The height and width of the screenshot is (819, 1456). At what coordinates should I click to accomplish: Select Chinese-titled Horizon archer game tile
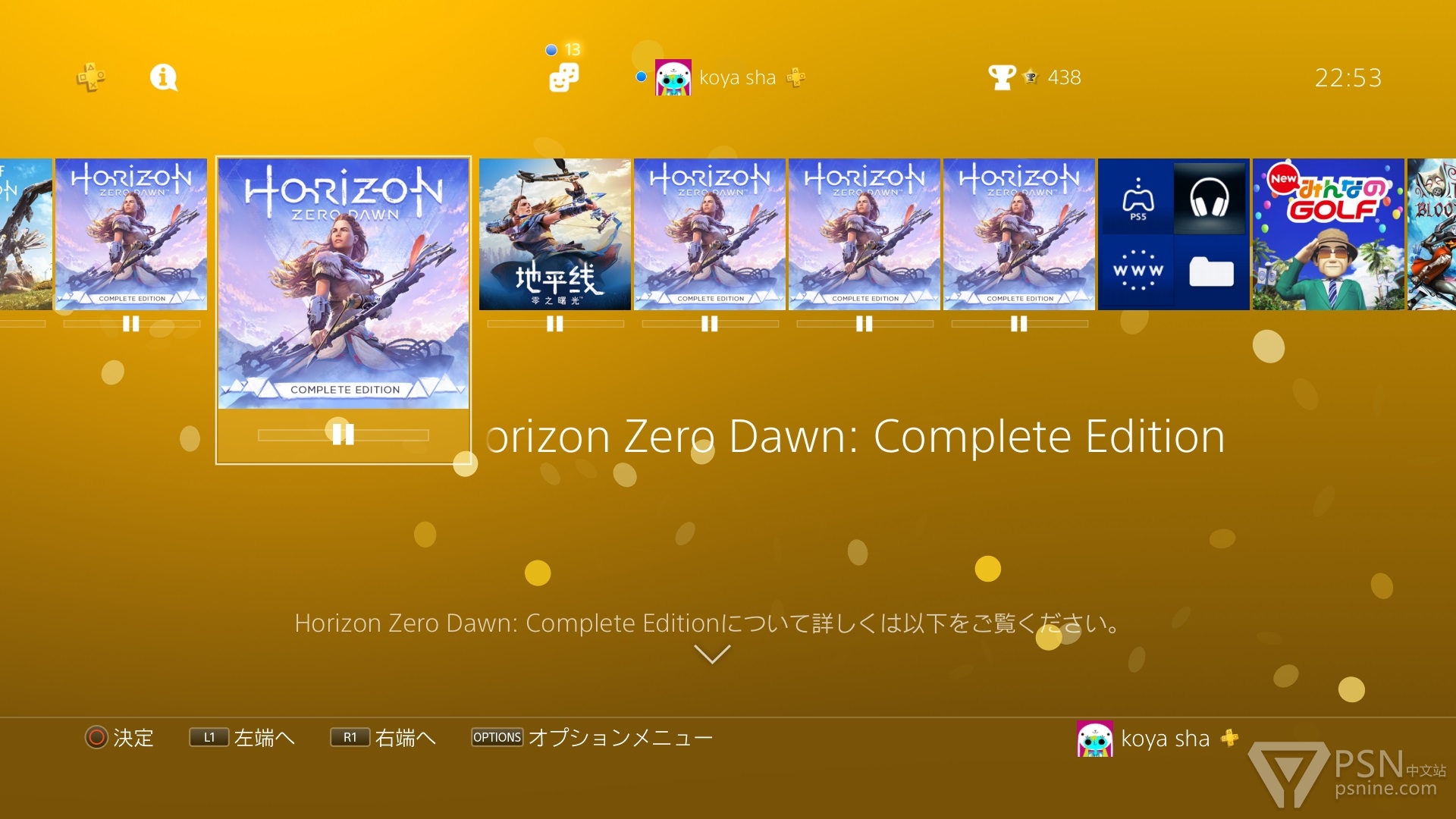pyautogui.click(x=555, y=234)
